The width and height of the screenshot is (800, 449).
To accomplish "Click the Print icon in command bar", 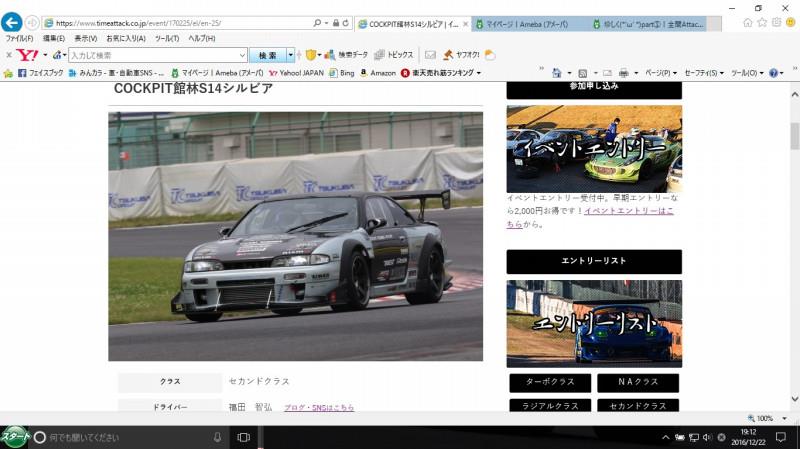I will (x=623, y=73).
